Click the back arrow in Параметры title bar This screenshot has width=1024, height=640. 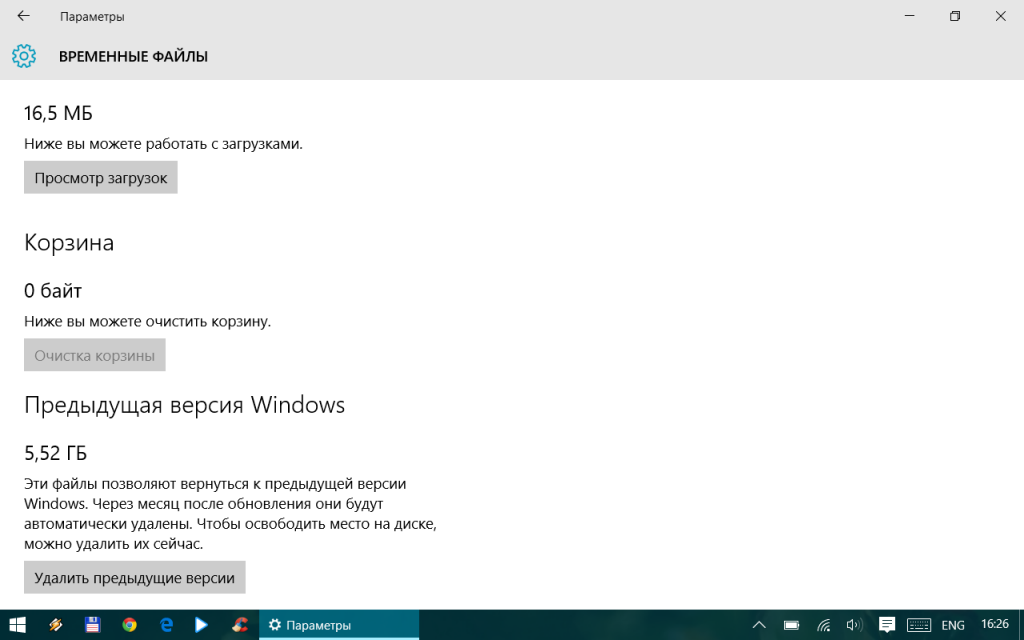[x=22, y=16]
